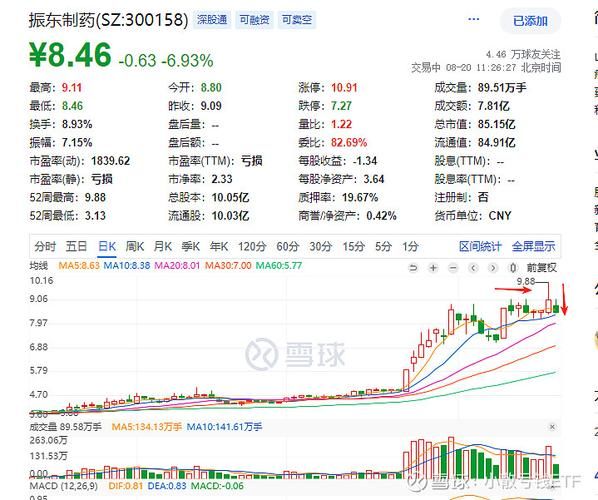Click the 涨停 value 10.91
The width and height of the screenshot is (598, 500).
(x=344, y=88)
